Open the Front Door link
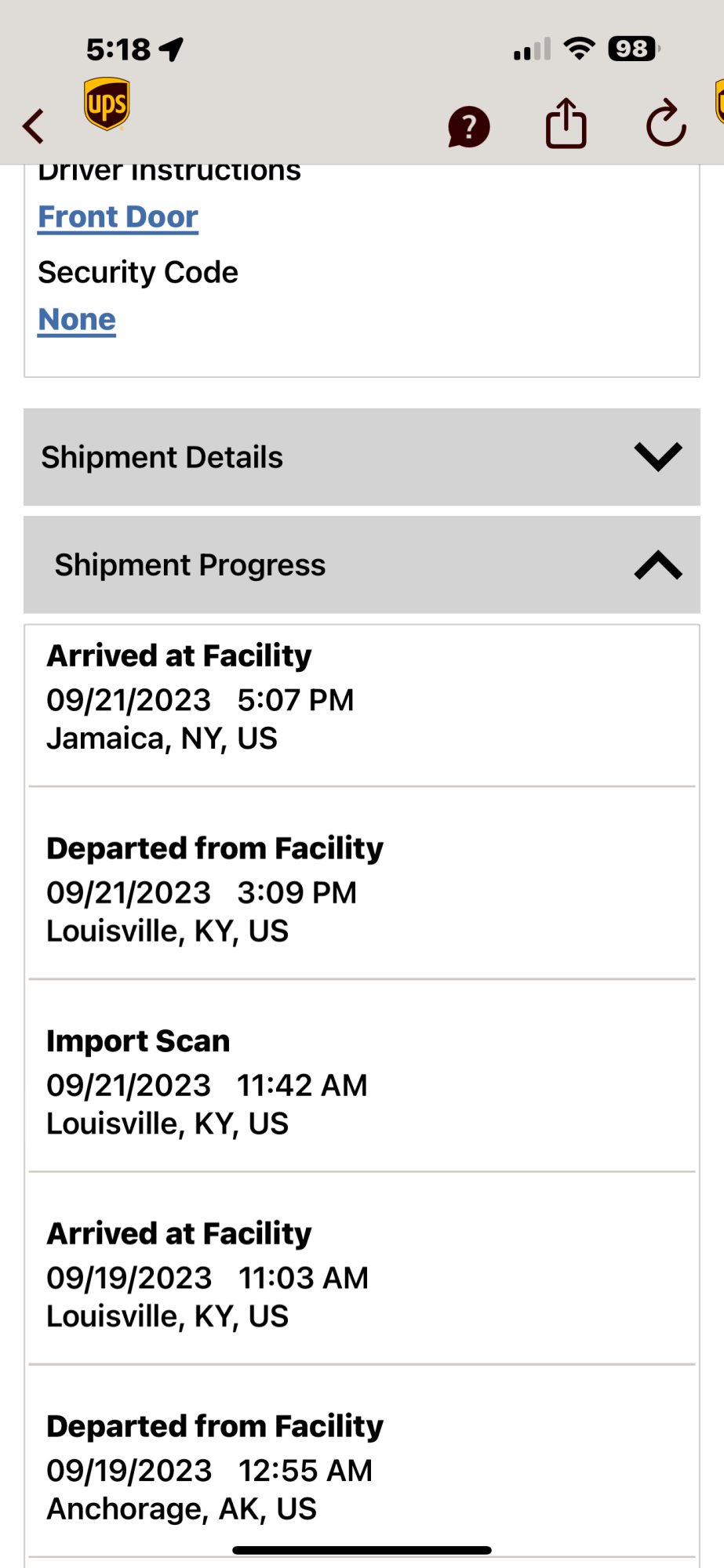 [118, 217]
